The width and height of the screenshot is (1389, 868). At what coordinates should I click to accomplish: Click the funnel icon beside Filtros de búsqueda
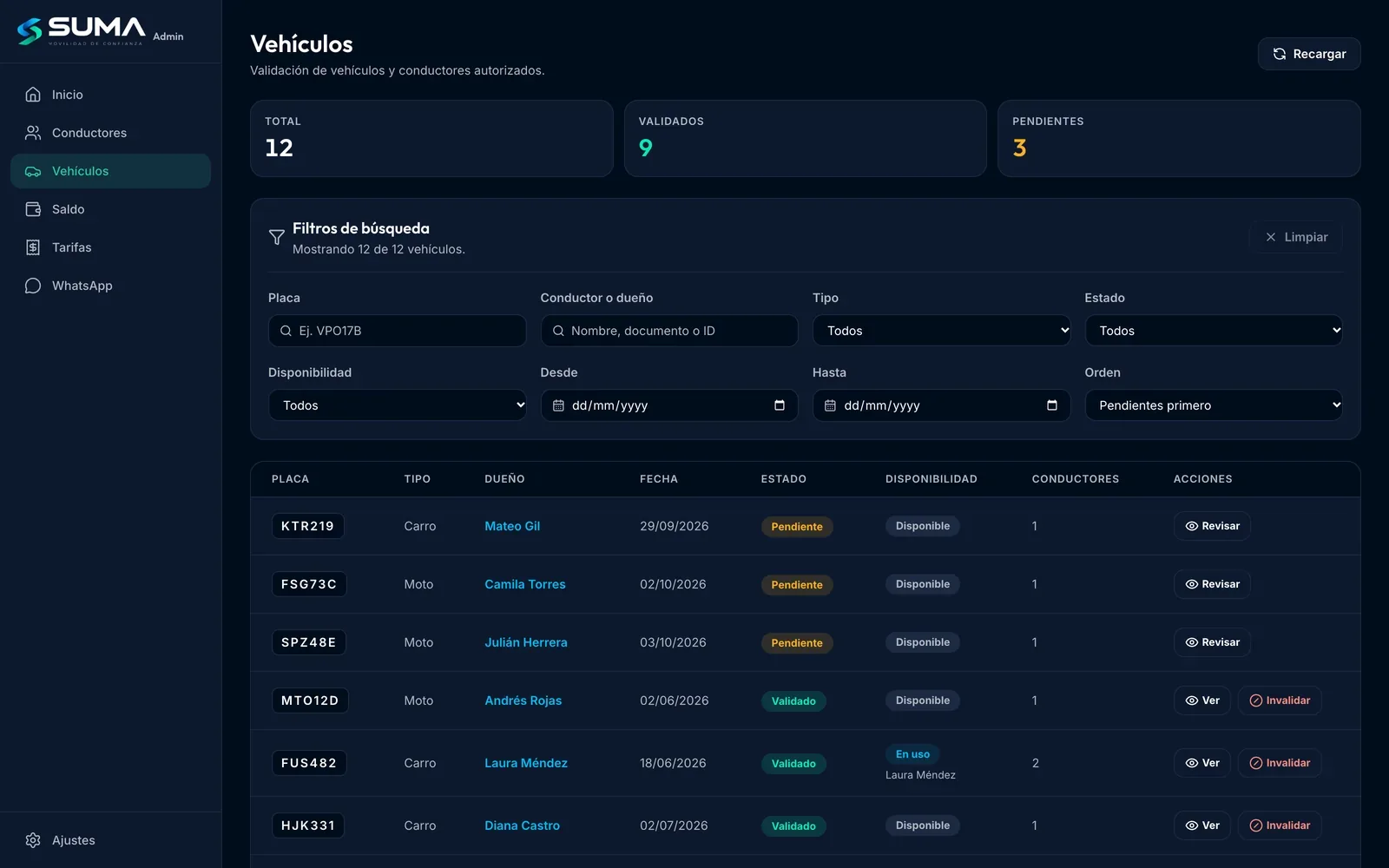tap(277, 237)
